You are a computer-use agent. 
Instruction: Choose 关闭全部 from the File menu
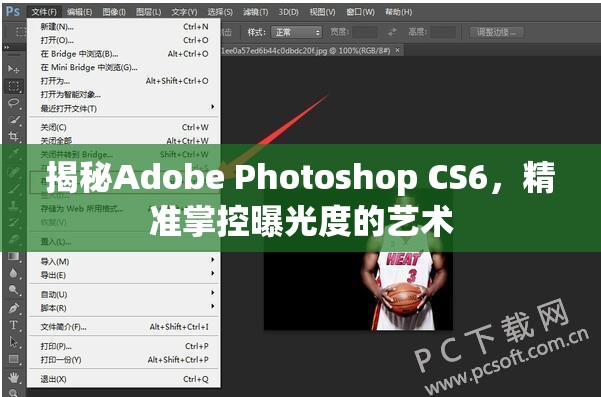tap(124, 141)
